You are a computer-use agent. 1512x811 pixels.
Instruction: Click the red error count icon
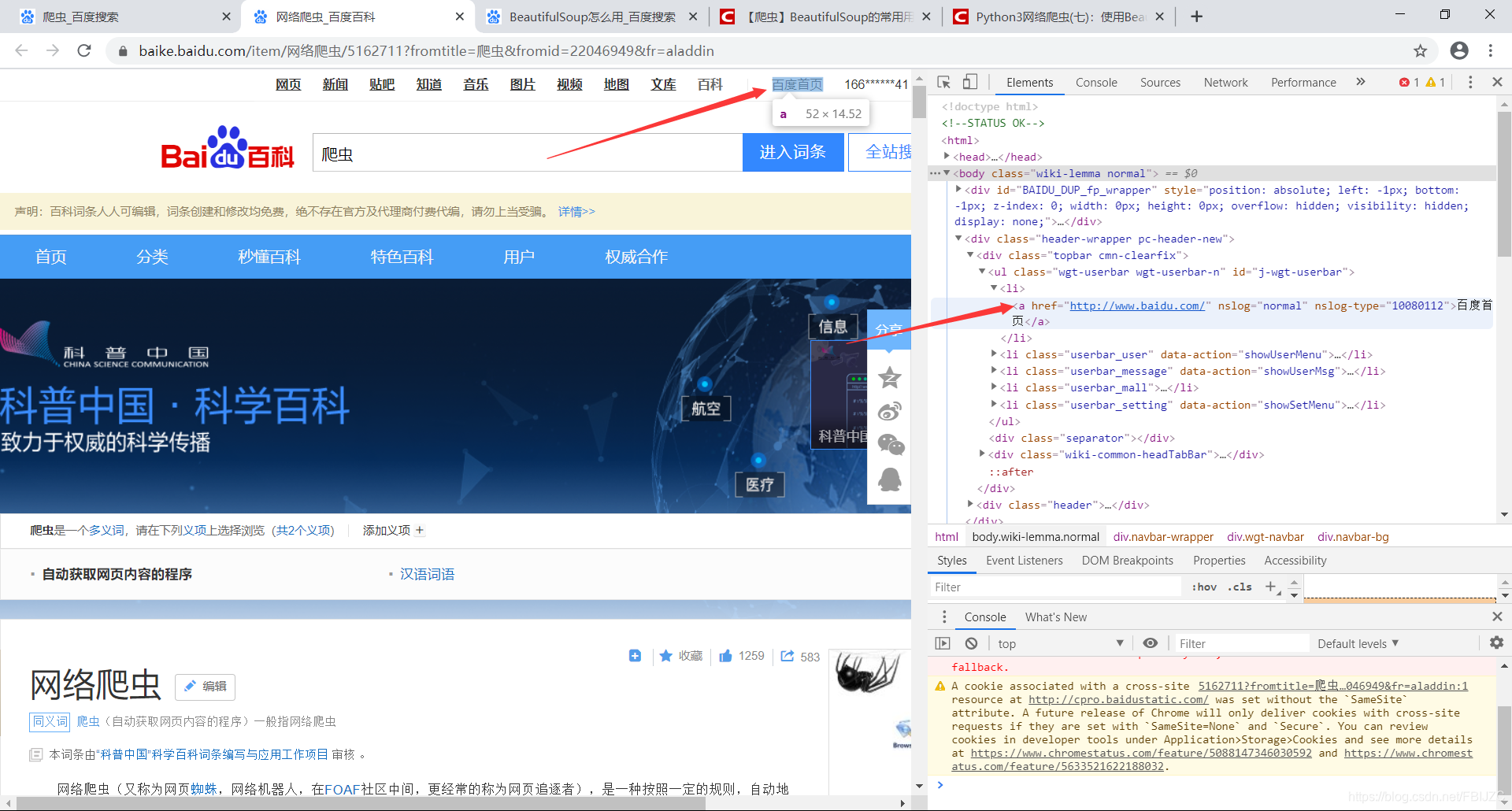point(1404,82)
